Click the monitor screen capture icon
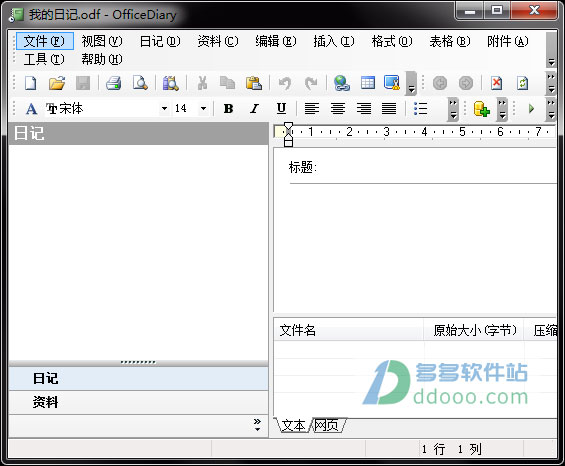The width and height of the screenshot is (565, 466). coord(392,83)
